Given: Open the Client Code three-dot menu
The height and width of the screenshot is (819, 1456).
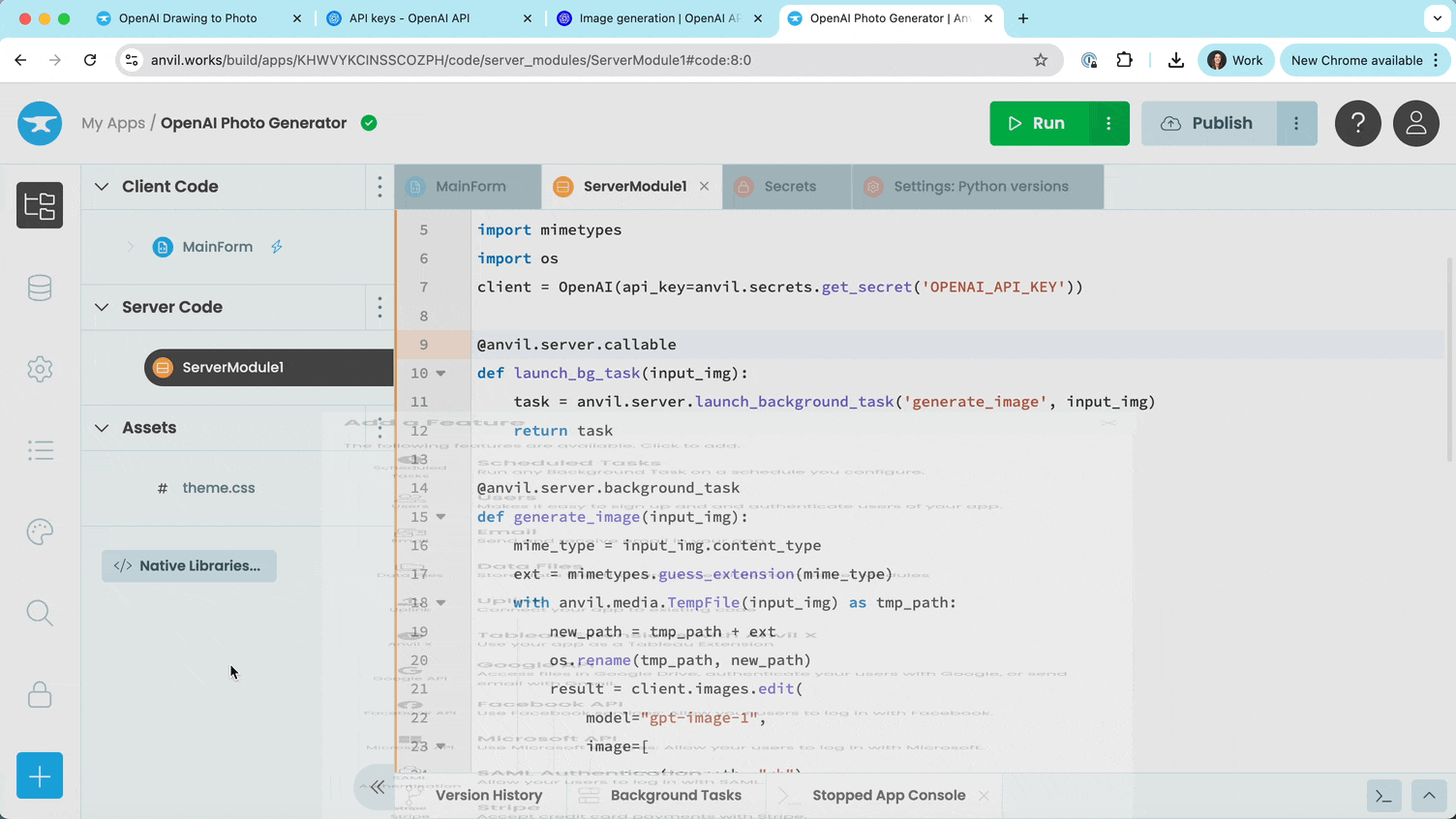Looking at the screenshot, I should click(379, 187).
